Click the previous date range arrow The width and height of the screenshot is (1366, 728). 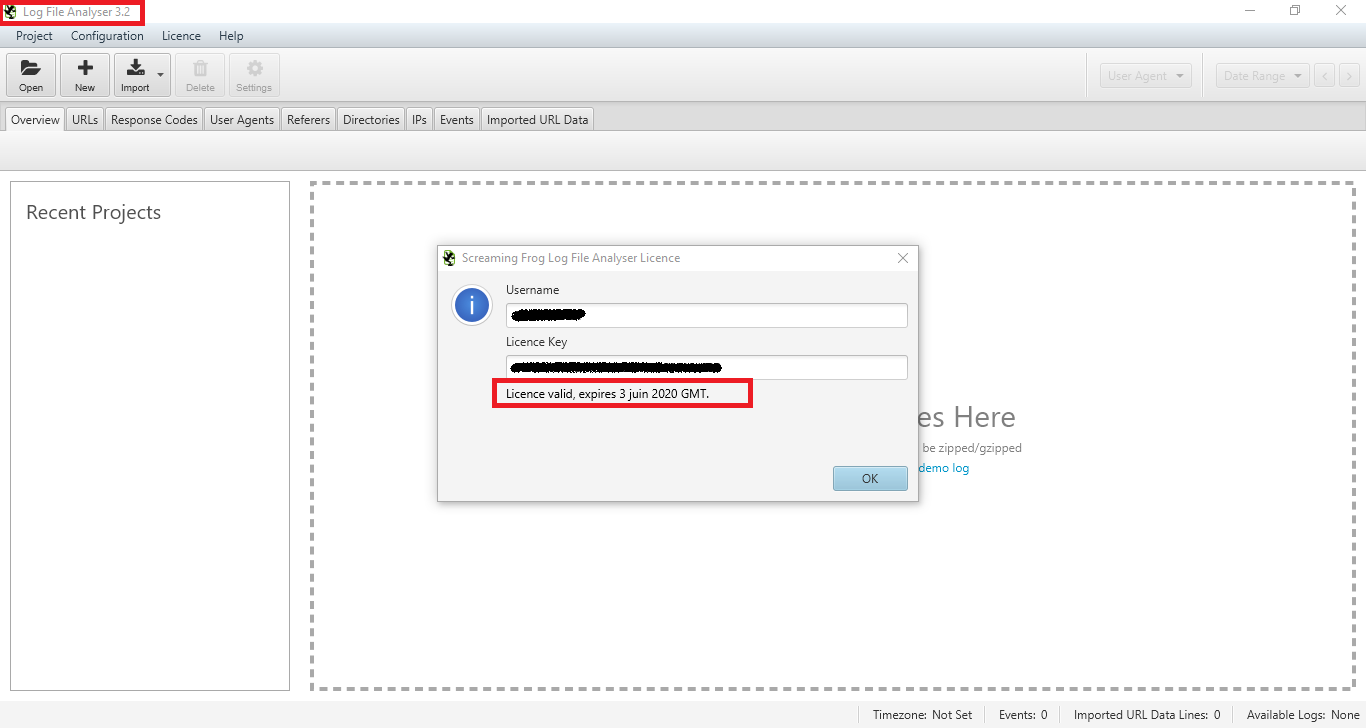(1324, 74)
